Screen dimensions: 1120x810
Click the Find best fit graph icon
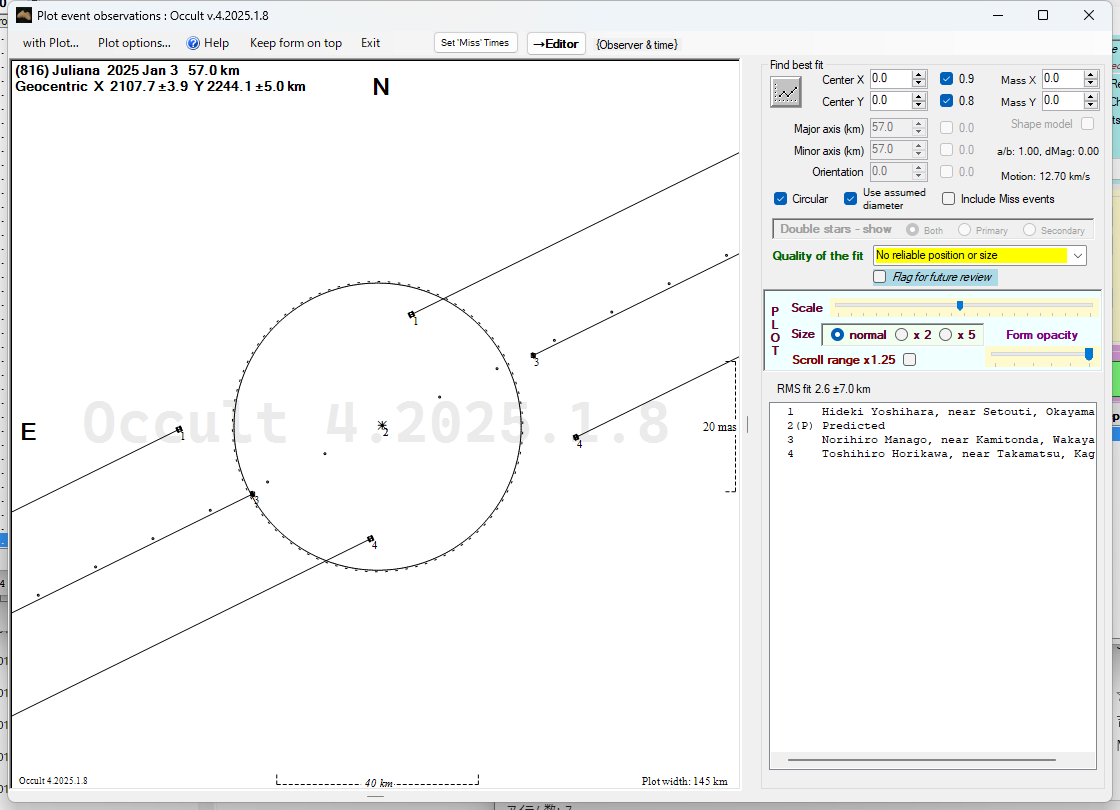(786, 92)
